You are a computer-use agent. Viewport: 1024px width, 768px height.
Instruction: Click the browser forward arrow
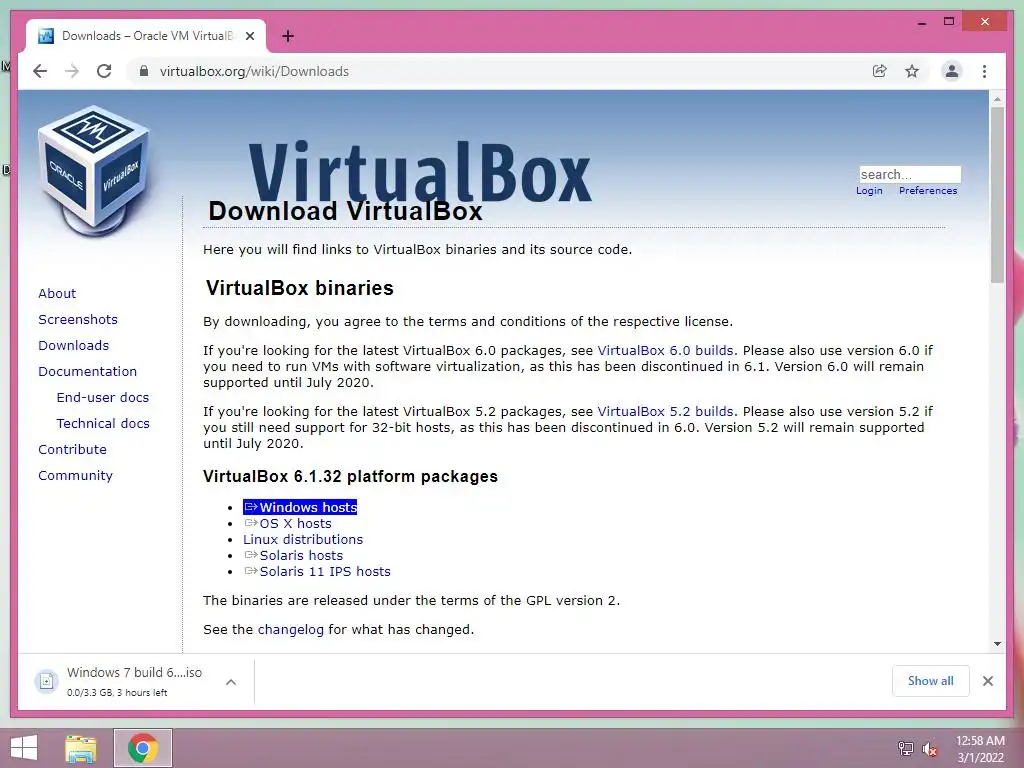coord(72,71)
